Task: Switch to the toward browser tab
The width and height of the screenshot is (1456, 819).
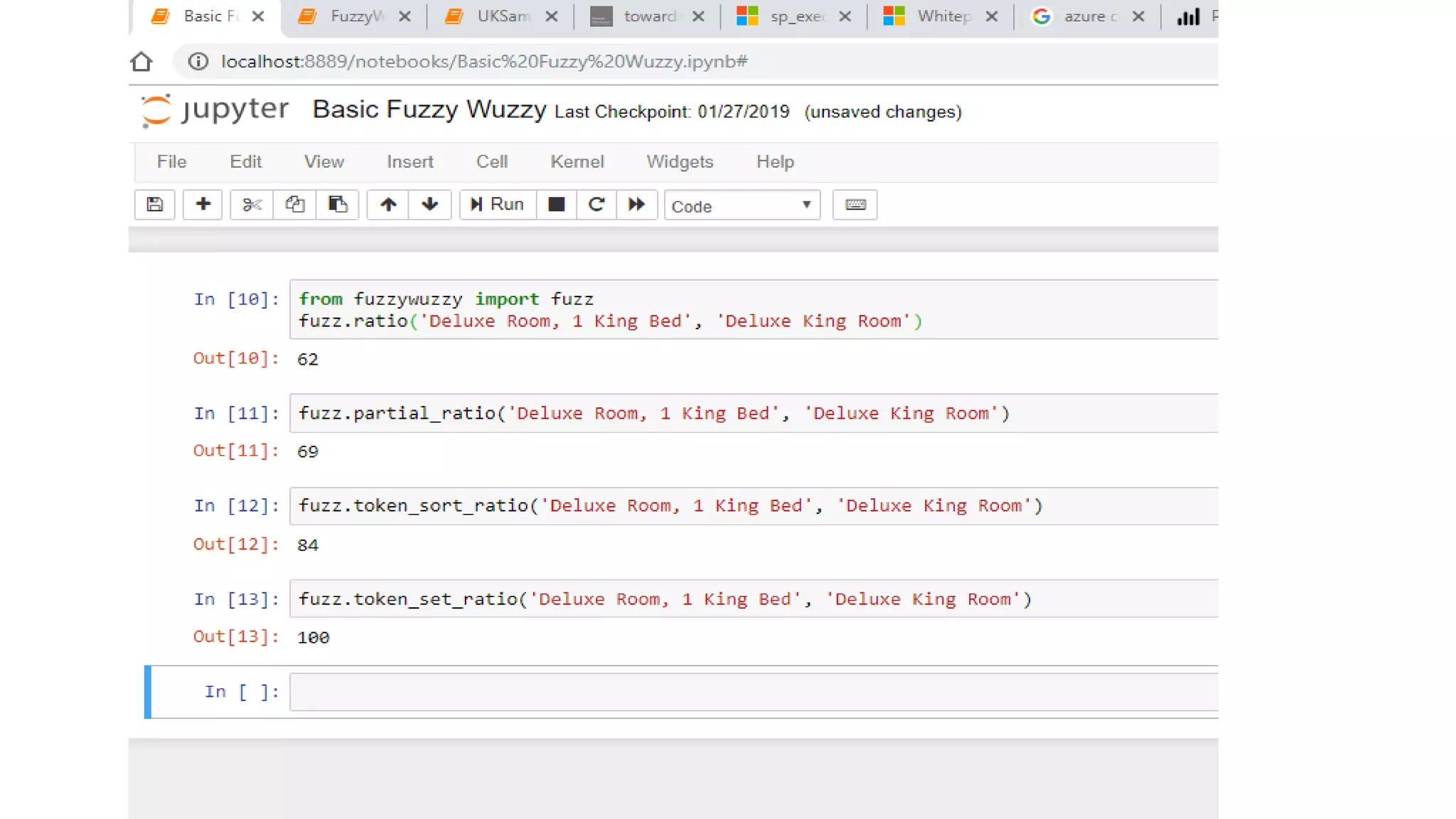Action: (x=647, y=16)
